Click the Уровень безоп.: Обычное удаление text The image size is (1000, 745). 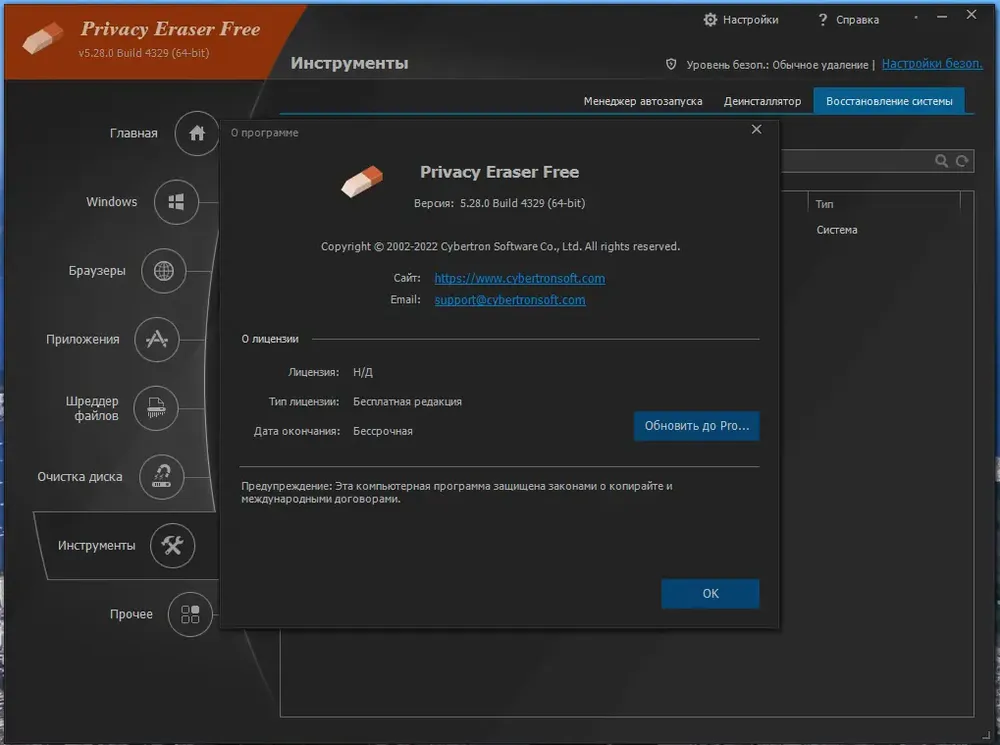777,64
